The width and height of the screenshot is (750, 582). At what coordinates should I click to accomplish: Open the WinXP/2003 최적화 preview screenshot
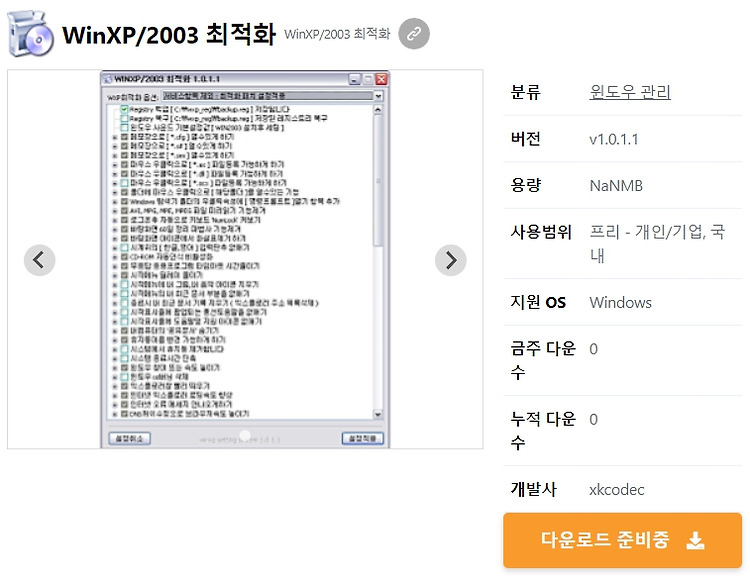coord(245,259)
